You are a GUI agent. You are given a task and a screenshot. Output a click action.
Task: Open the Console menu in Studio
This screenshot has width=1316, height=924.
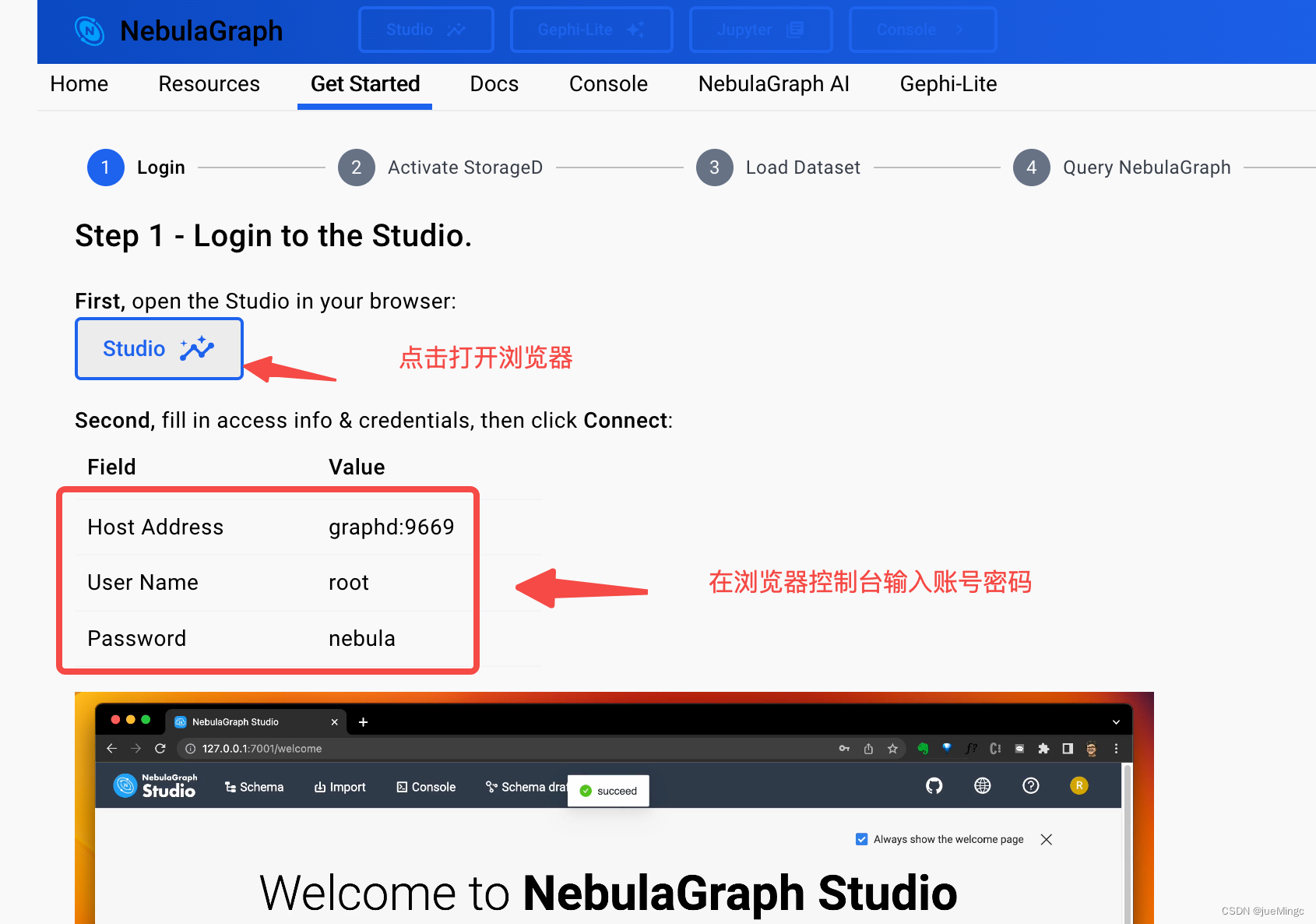426,787
